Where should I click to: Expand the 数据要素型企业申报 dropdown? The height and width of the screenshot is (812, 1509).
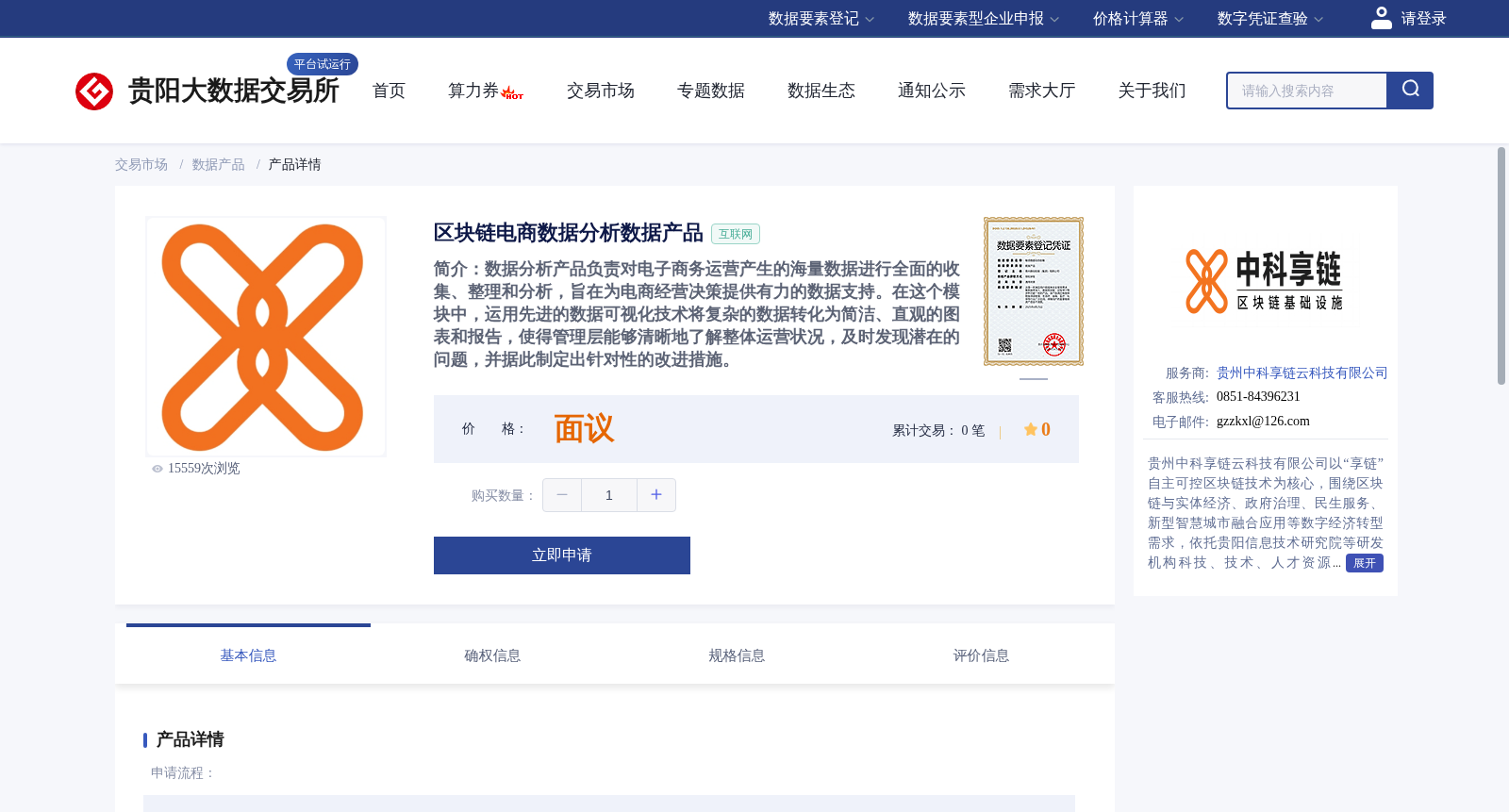point(983,19)
